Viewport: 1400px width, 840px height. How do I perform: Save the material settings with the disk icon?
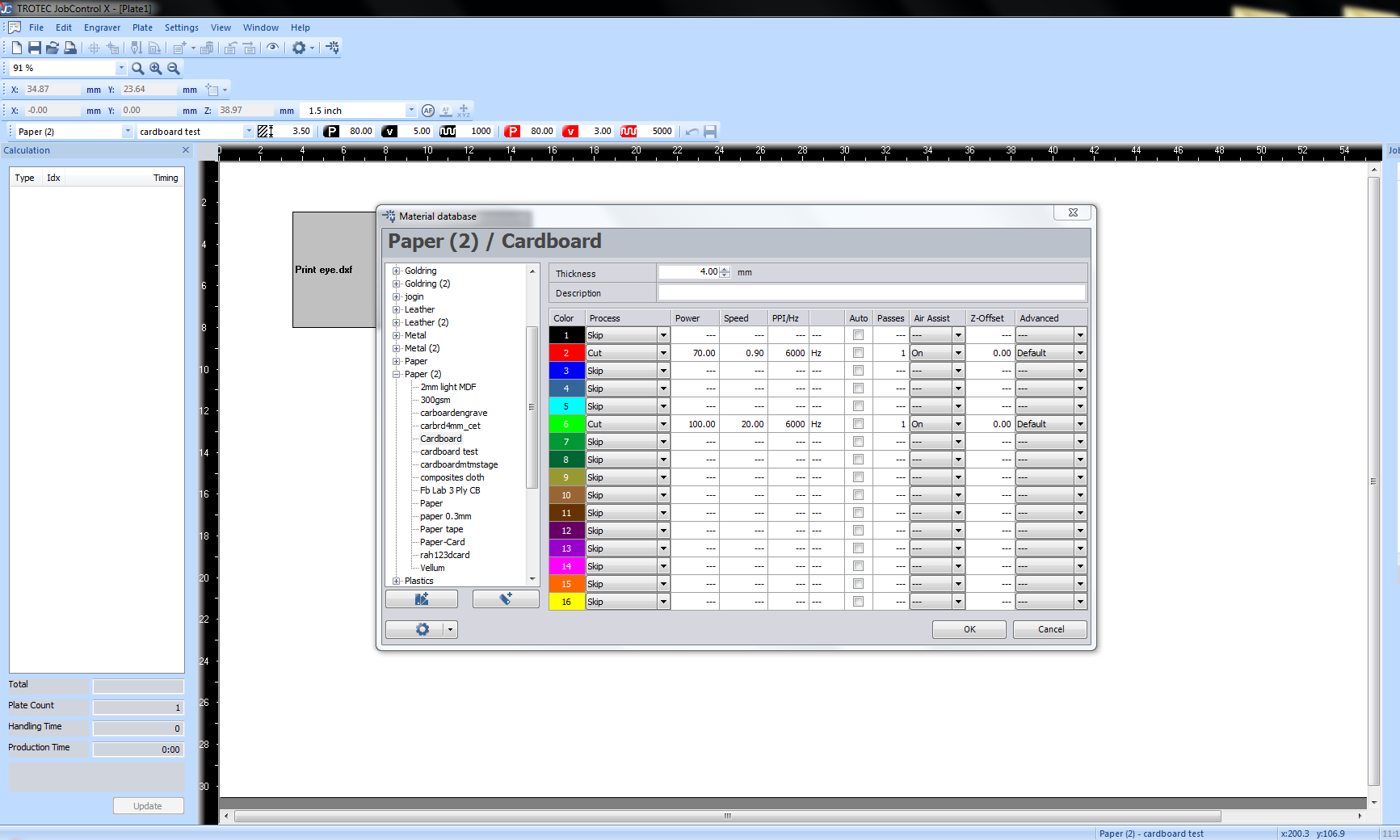(x=710, y=132)
